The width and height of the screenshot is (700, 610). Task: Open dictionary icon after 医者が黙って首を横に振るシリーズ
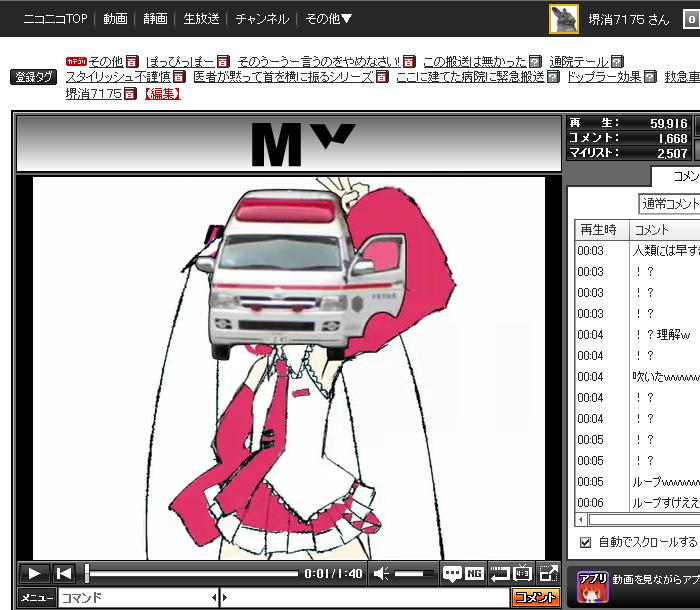tap(382, 77)
